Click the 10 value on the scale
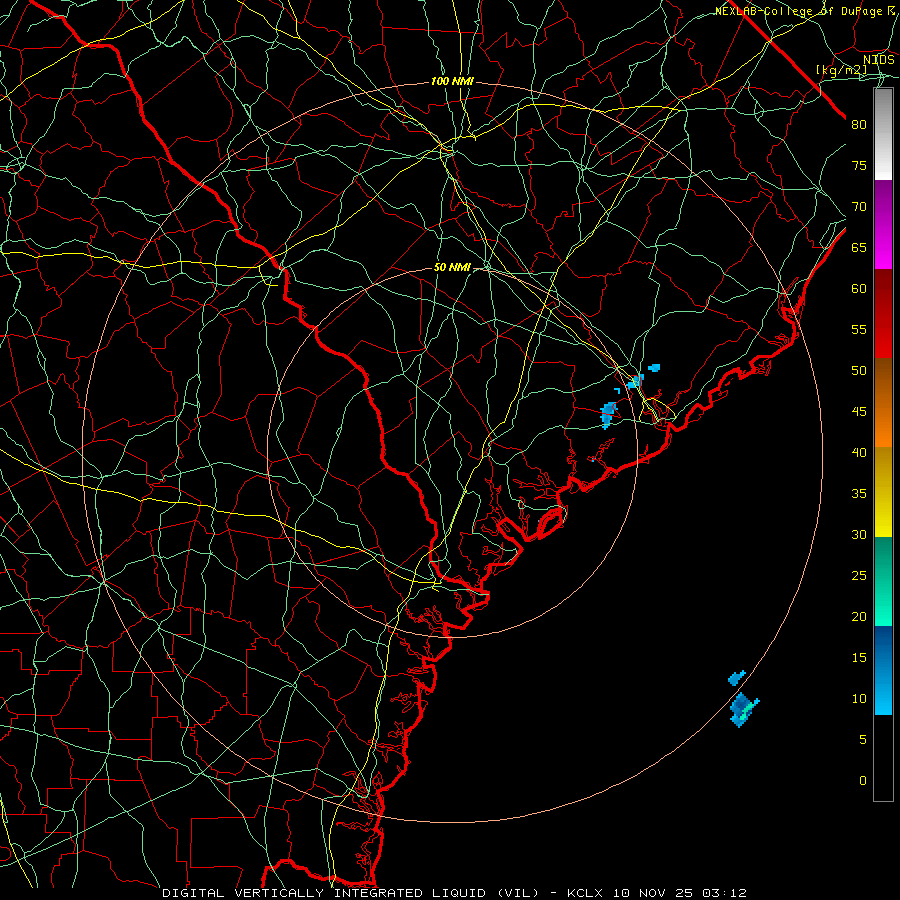Viewport: 900px width, 900px height. 859,699
